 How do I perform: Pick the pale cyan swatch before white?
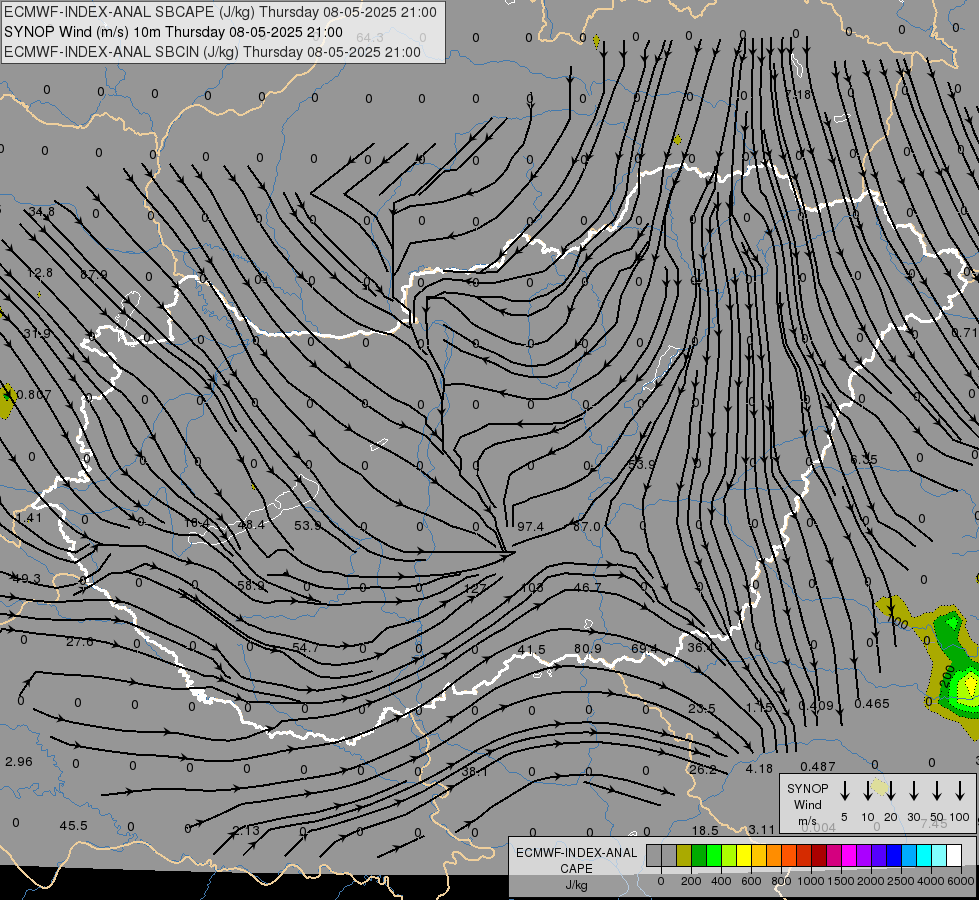(x=939, y=856)
